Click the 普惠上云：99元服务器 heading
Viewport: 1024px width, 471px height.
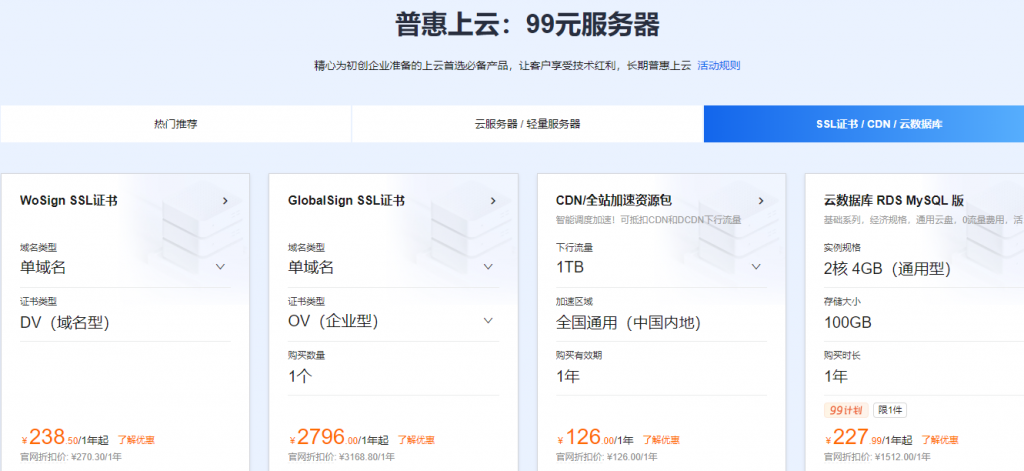528,25
